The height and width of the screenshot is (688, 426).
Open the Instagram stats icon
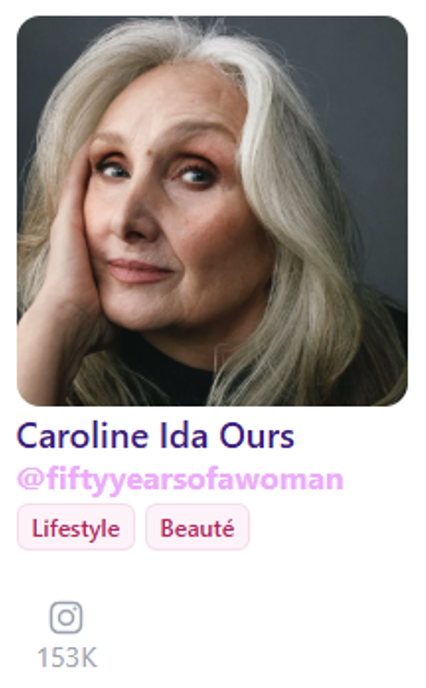pos(66,618)
